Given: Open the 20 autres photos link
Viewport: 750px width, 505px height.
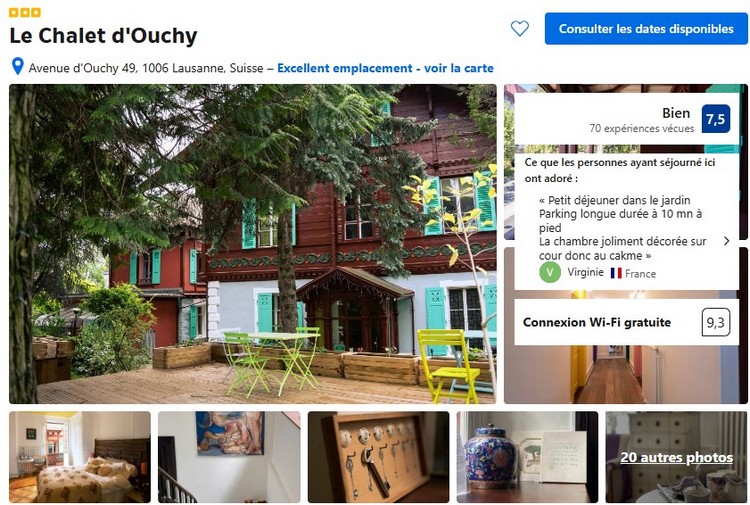Looking at the screenshot, I should click(676, 458).
